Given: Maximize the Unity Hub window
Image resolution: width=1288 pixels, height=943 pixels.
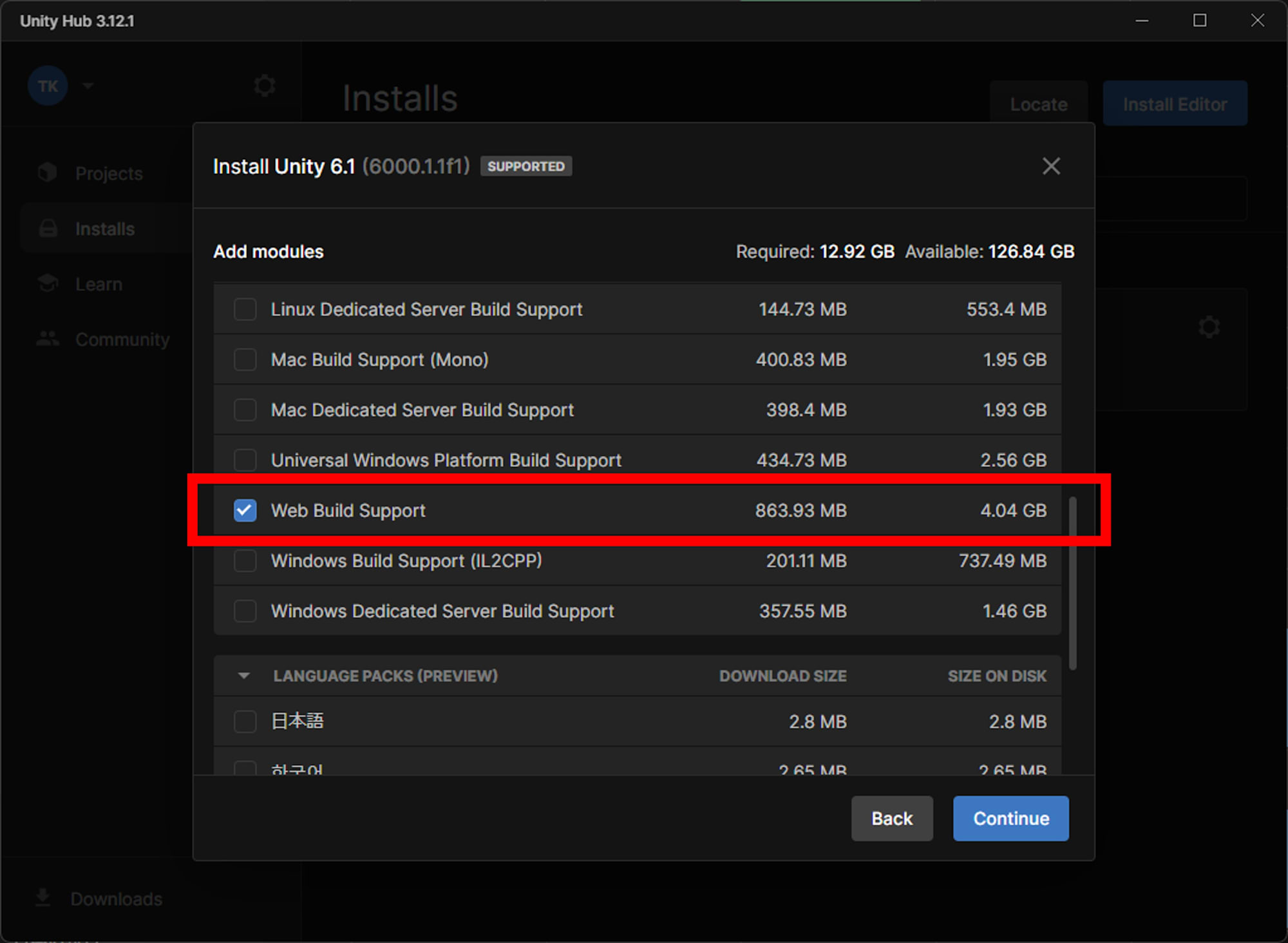Looking at the screenshot, I should point(1200,21).
